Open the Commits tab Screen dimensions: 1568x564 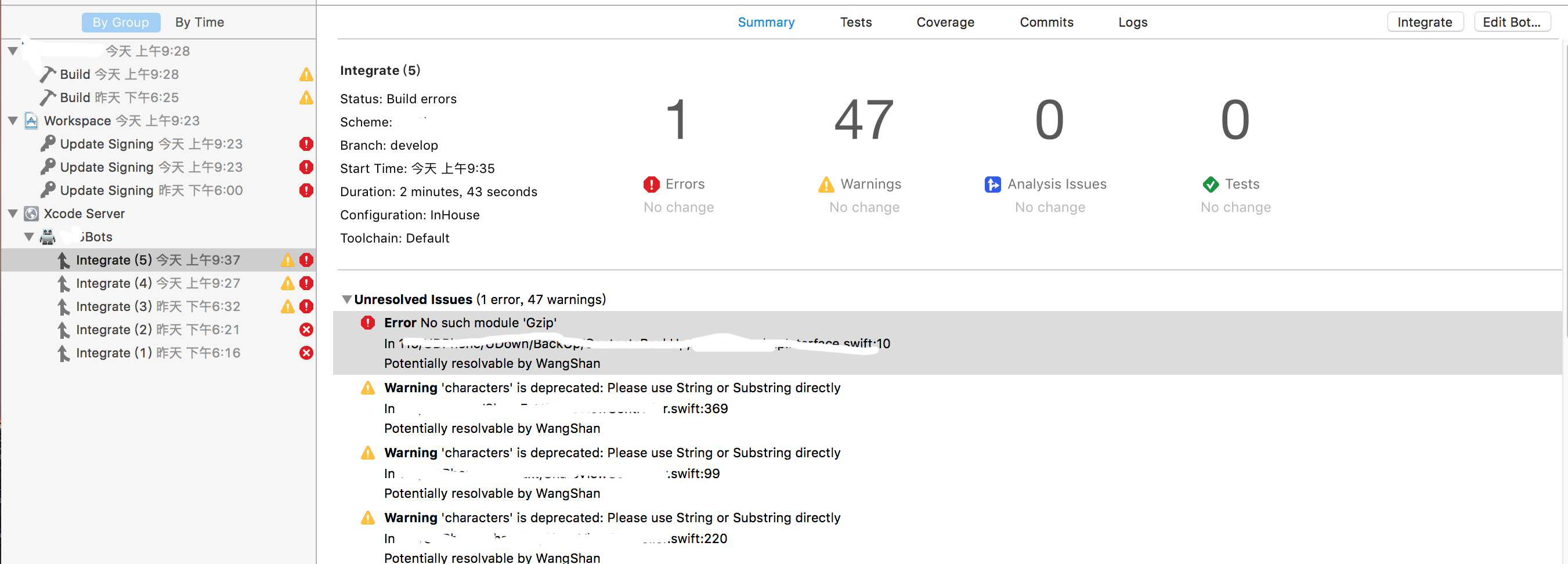click(1046, 23)
